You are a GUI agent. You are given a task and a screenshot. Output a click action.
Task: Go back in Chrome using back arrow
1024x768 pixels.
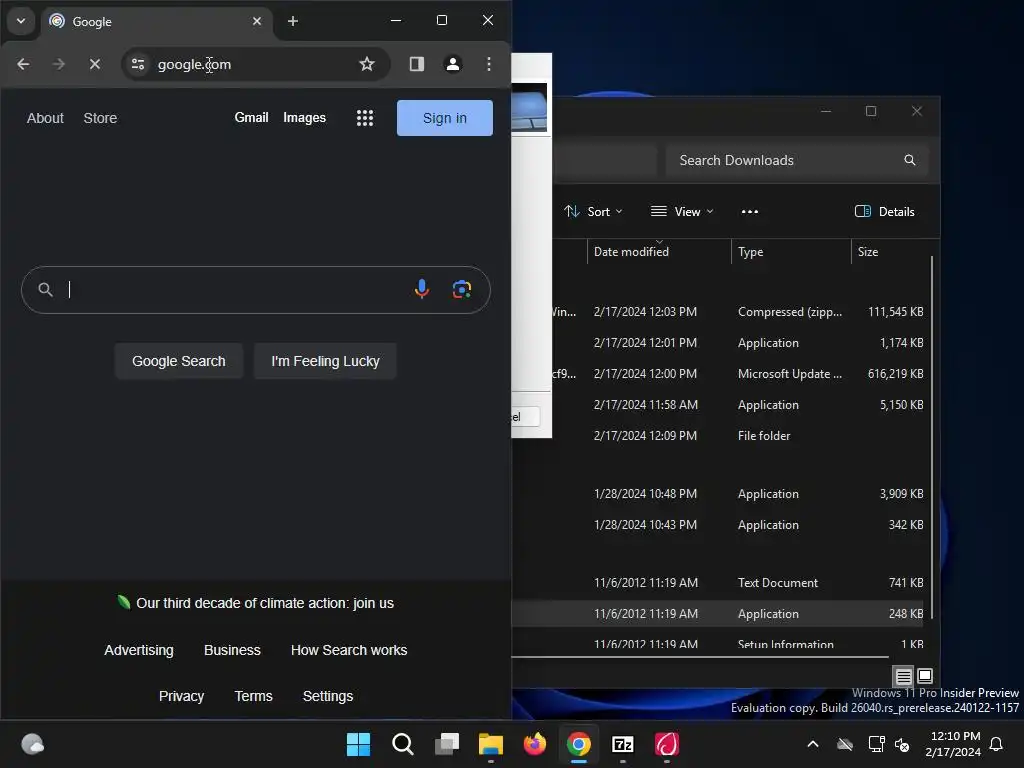pos(23,64)
